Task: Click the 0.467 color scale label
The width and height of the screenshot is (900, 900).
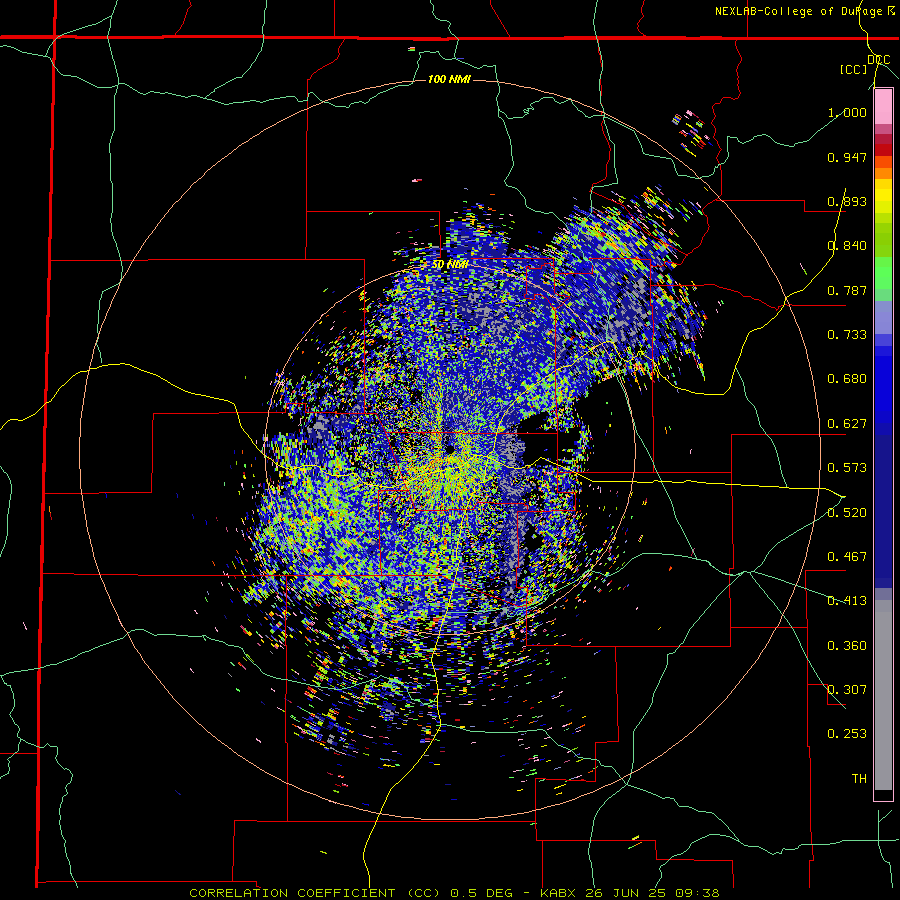Action: (847, 557)
